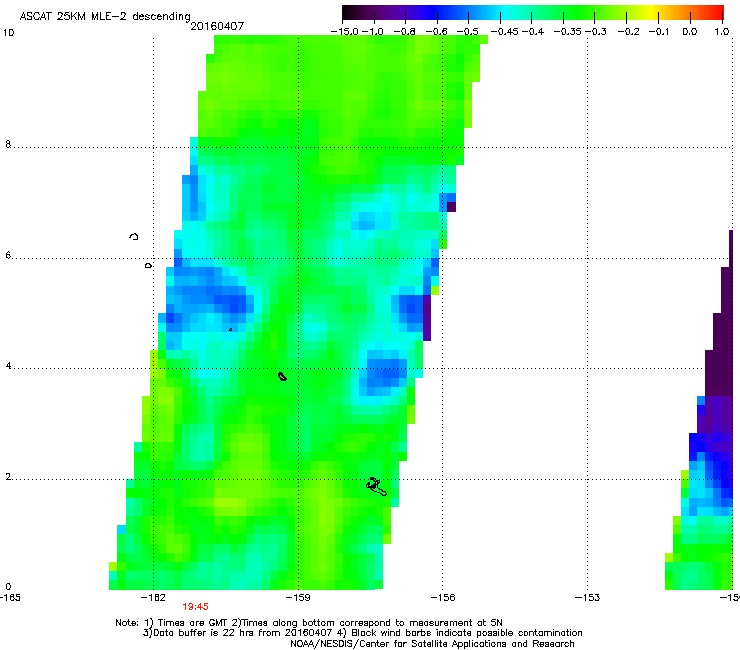The height and width of the screenshot is (650, 740).
Task: Click the 1.0 colorbar label
Action: [x=722, y=32]
